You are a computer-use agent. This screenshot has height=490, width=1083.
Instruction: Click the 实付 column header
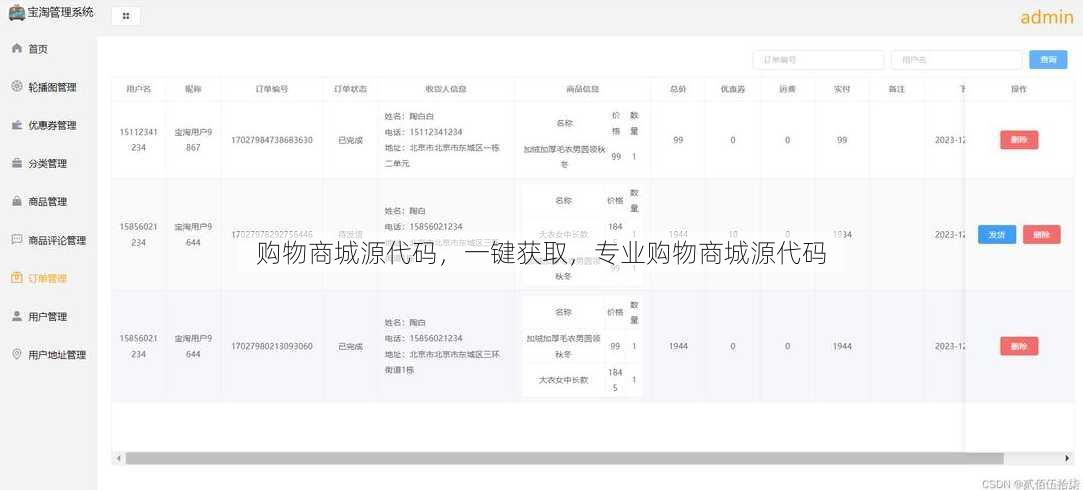(841, 89)
